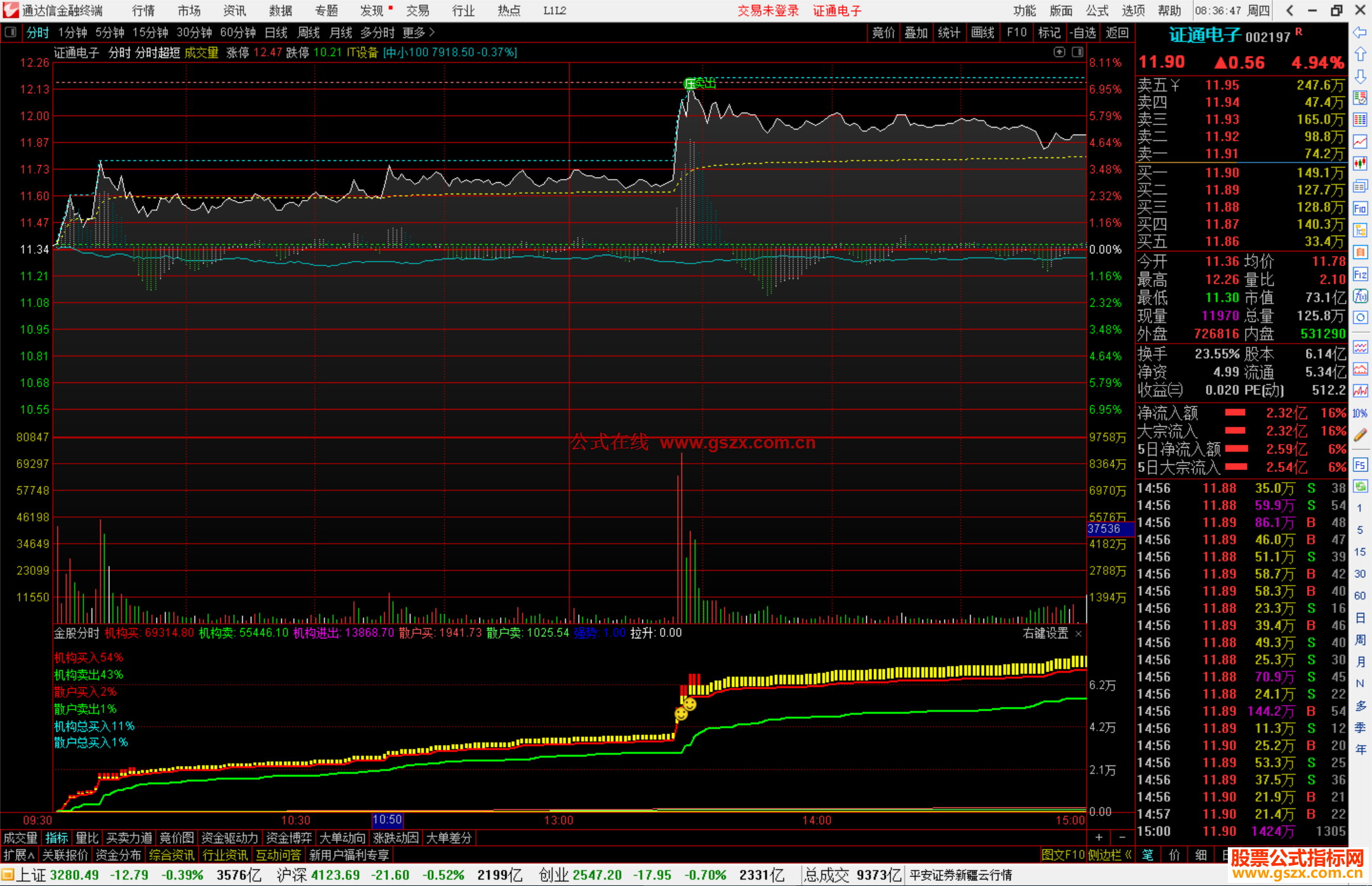The height and width of the screenshot is (886, 1372).
Task: Toggle the 叠加 overlay button
Action: pyautogui.click(x=916, y=32)
